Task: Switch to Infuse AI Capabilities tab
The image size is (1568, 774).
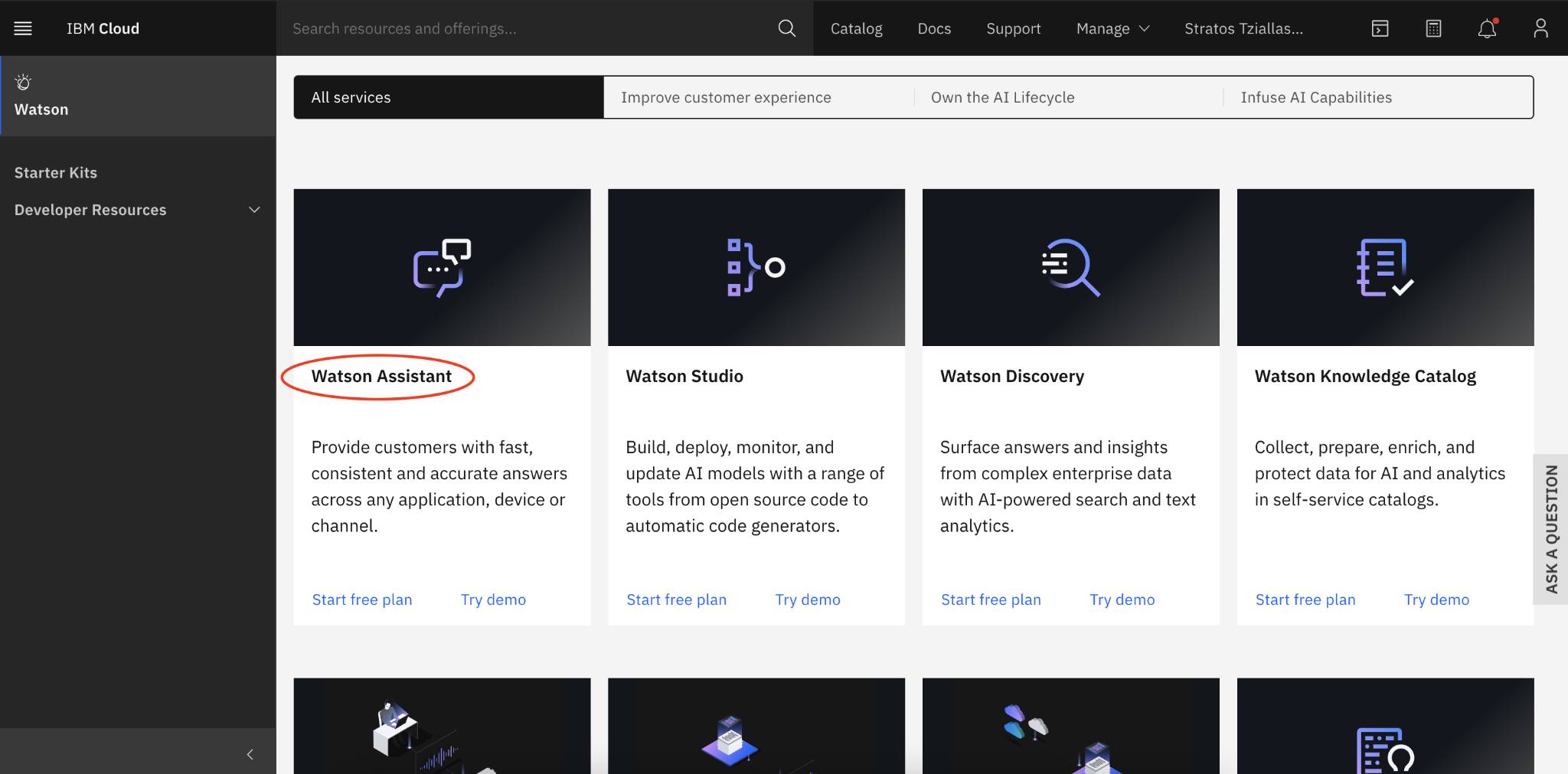Action: point(1378,97)
